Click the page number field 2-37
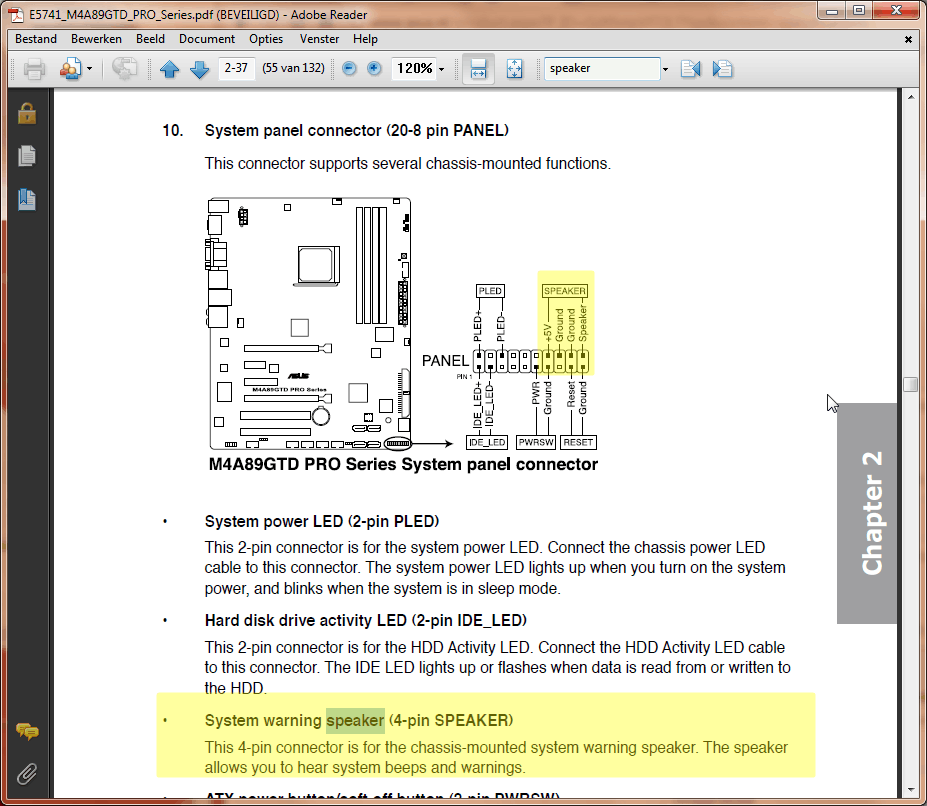The width and height of the screenshot is (927, 806). [x=236, y=68]
